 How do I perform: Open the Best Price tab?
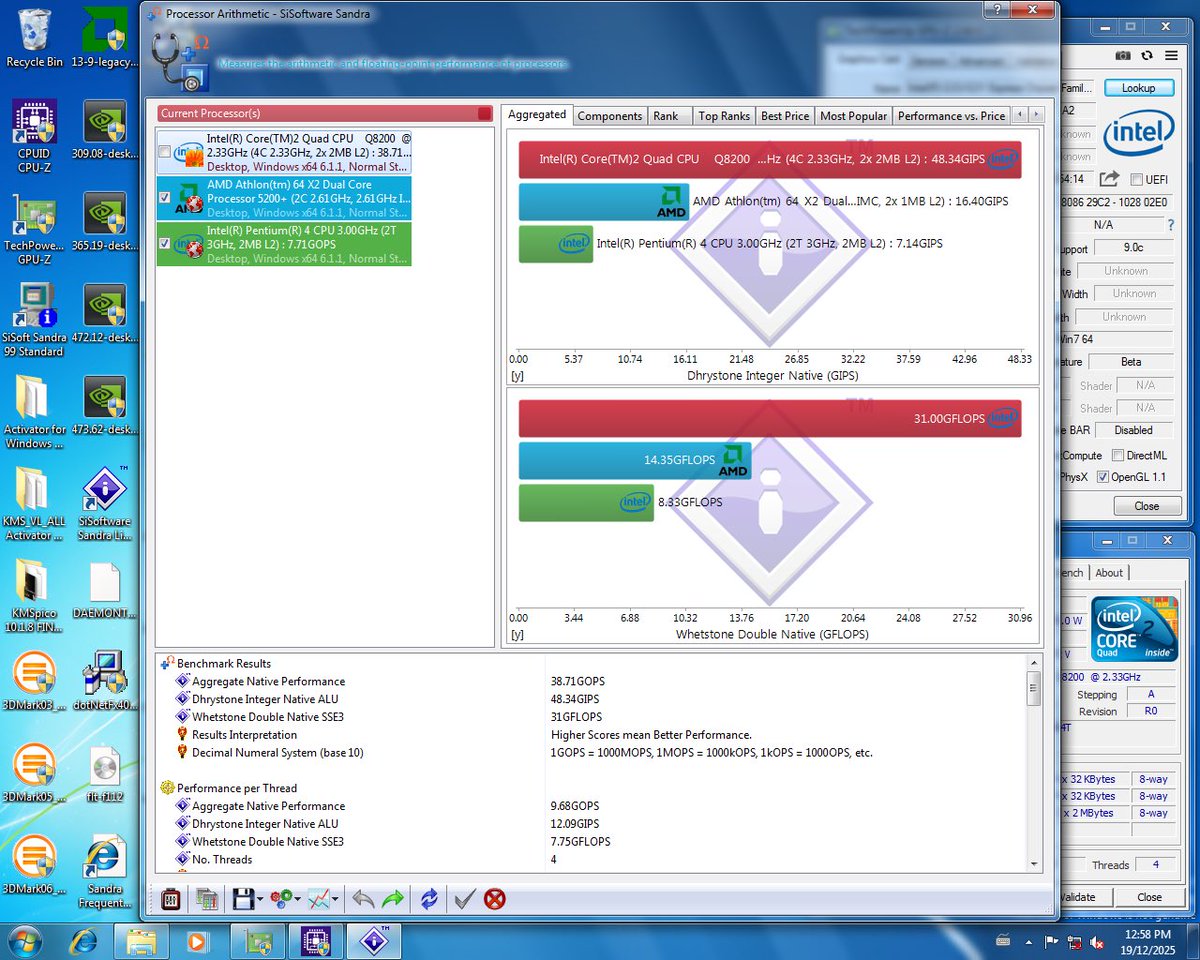785,116
